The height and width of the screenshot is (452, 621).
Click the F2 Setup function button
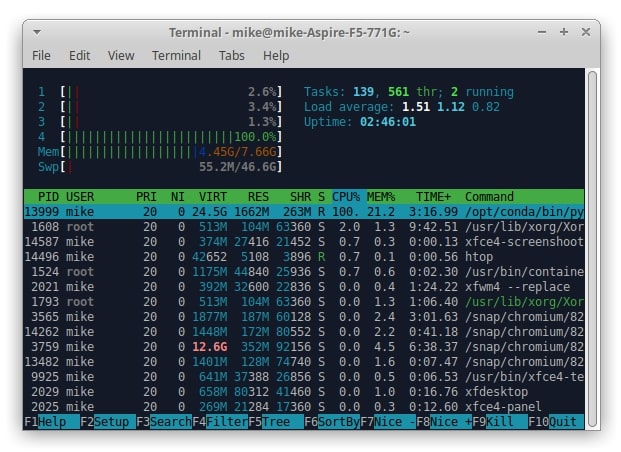tap(108, 422)
